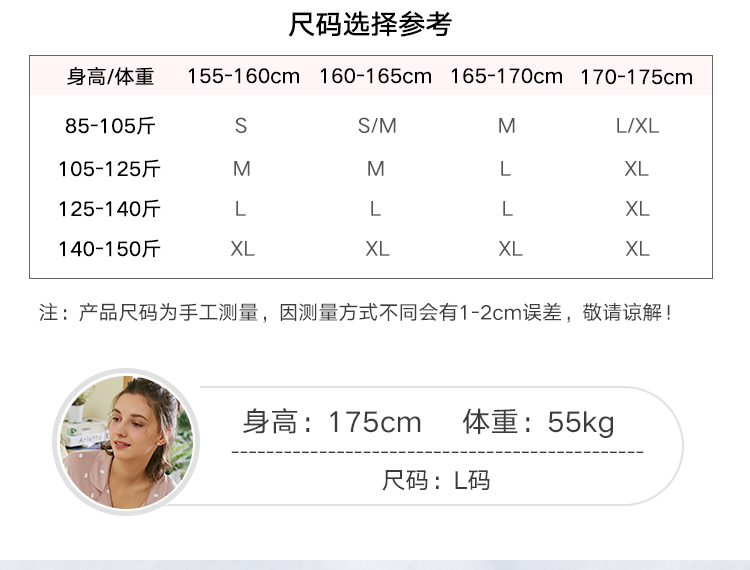Screen dimensions: 750x570
Task: Click the 155-160cm column header
Action: point(243,76)
